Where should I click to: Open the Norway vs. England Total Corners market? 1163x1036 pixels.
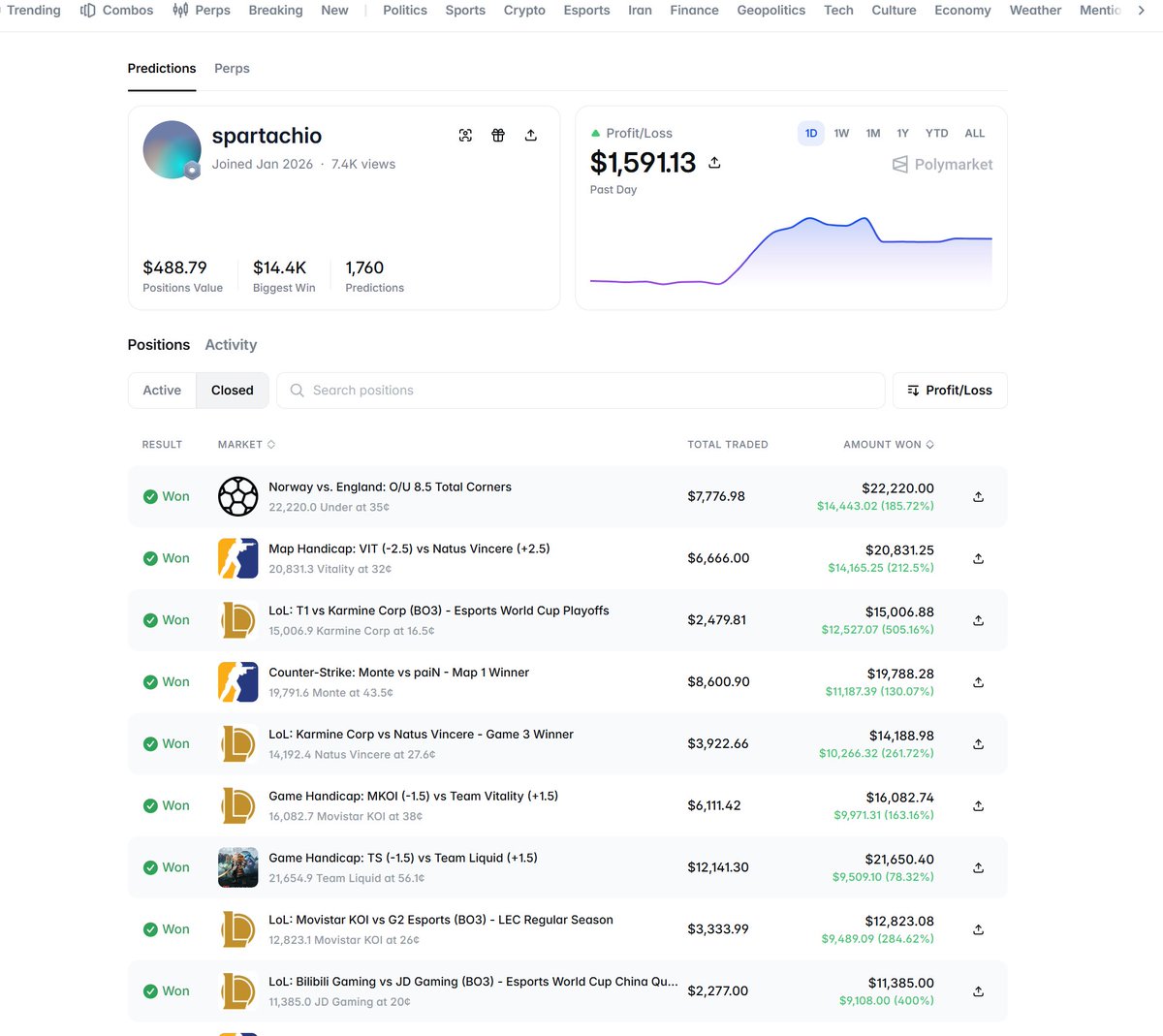tap(390, 487)
